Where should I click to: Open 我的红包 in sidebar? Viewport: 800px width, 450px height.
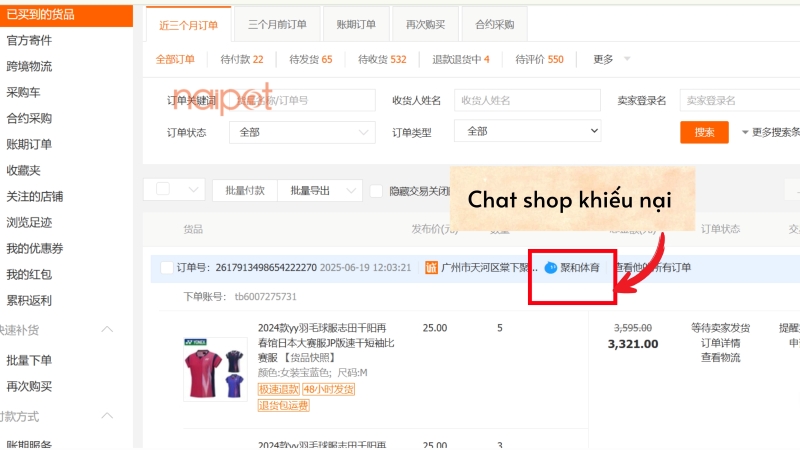click(x=29, y=274)
